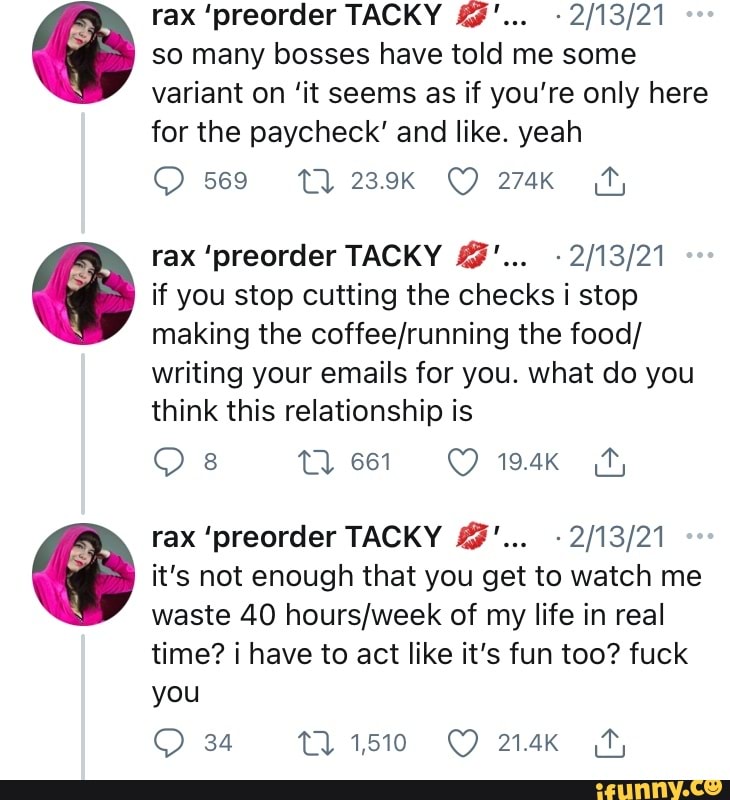This screenshot has width=730, height=800.
Task: Open rax's profile from the third tweet's name
Action: coord(296,538)
